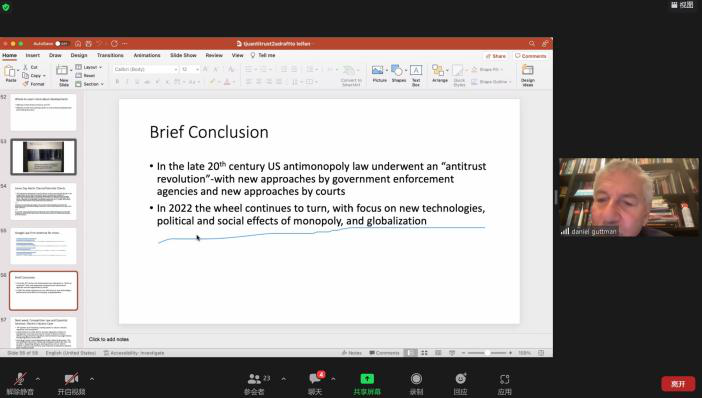The image size is (702, 398).
Task: Start Zoom recording
Action: tap(416, 384)
